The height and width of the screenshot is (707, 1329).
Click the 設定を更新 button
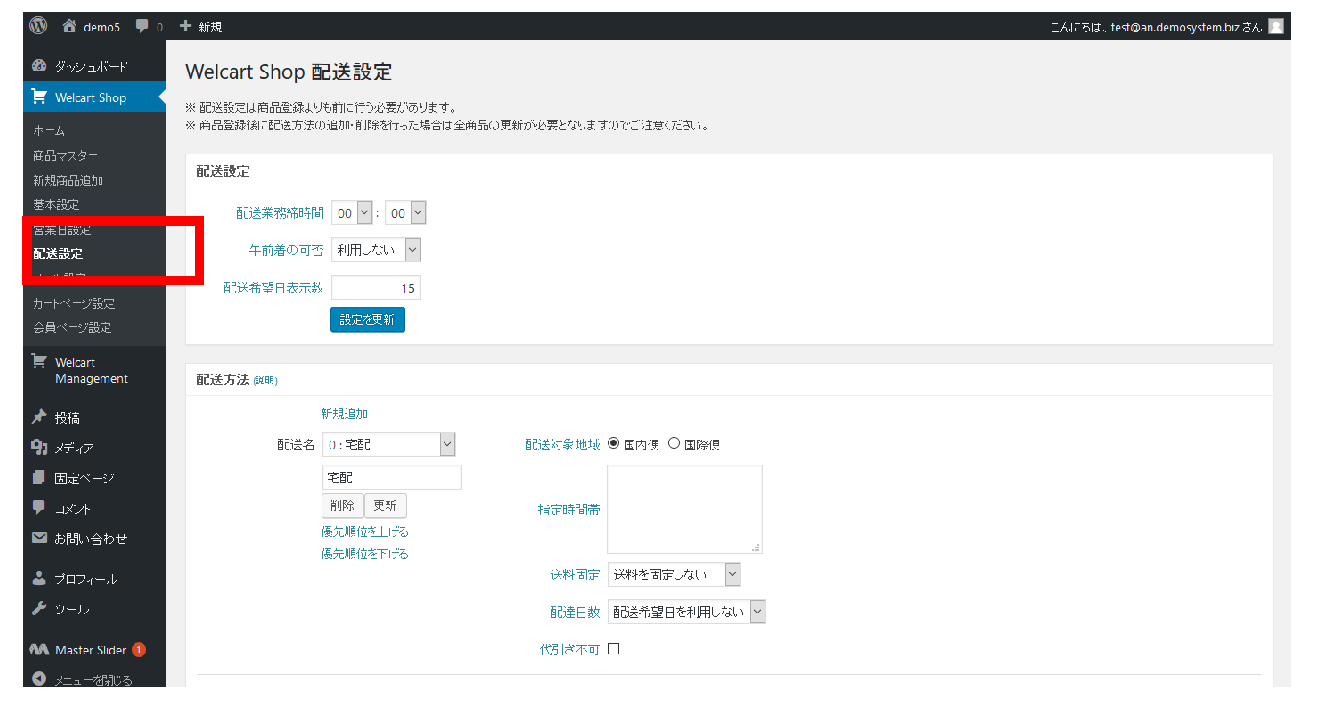coord(367,319)
